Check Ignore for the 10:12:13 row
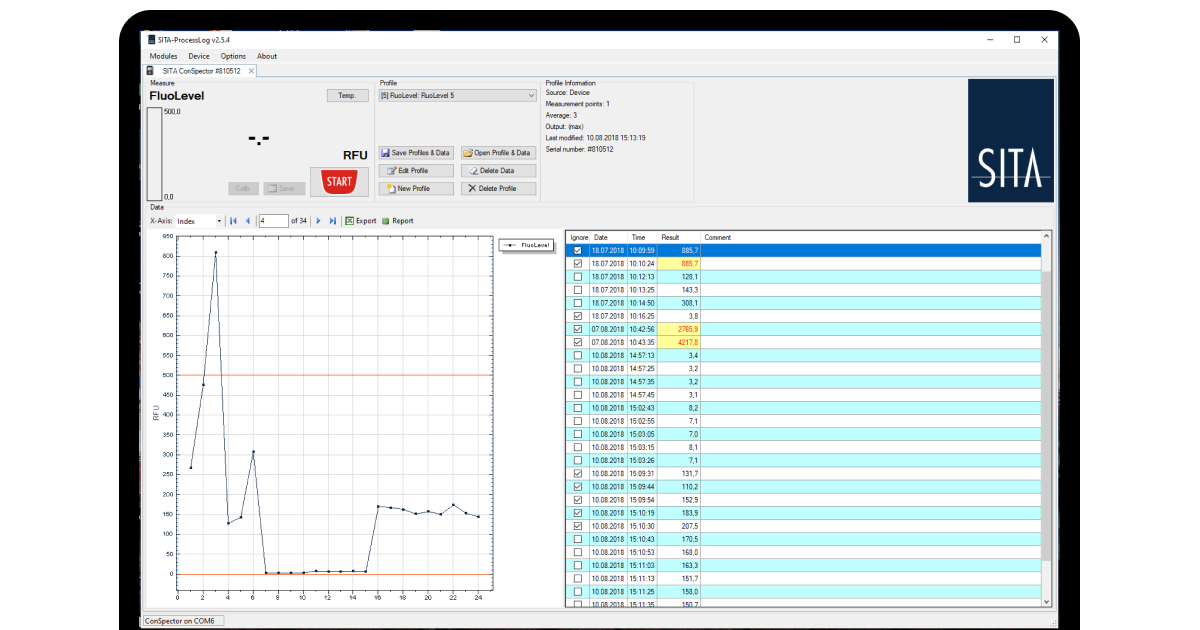 (x=577, y=276)
